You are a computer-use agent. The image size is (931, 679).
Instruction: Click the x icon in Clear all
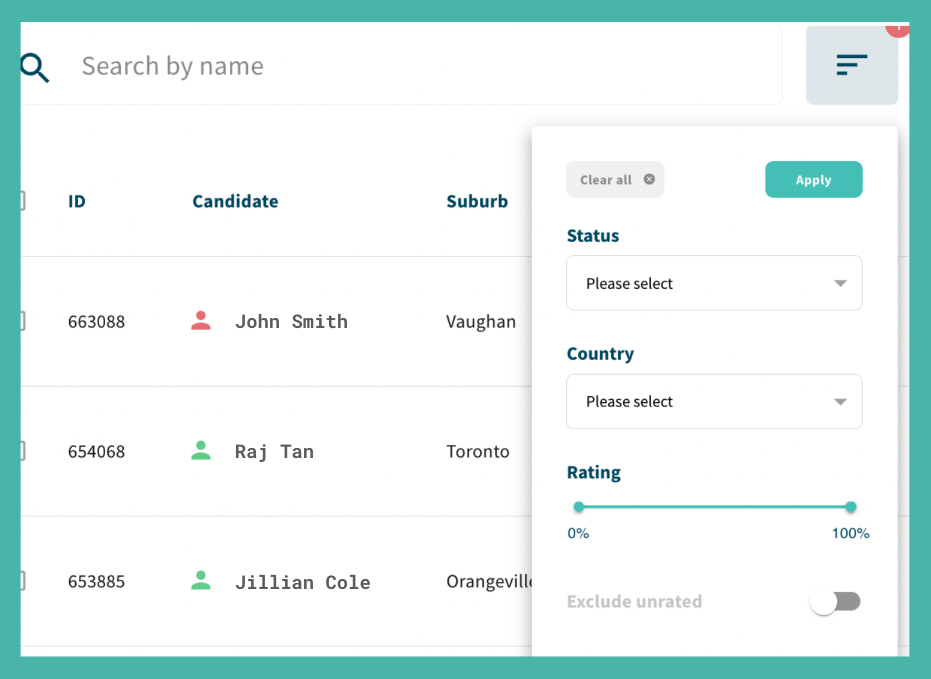coord(649,179)
